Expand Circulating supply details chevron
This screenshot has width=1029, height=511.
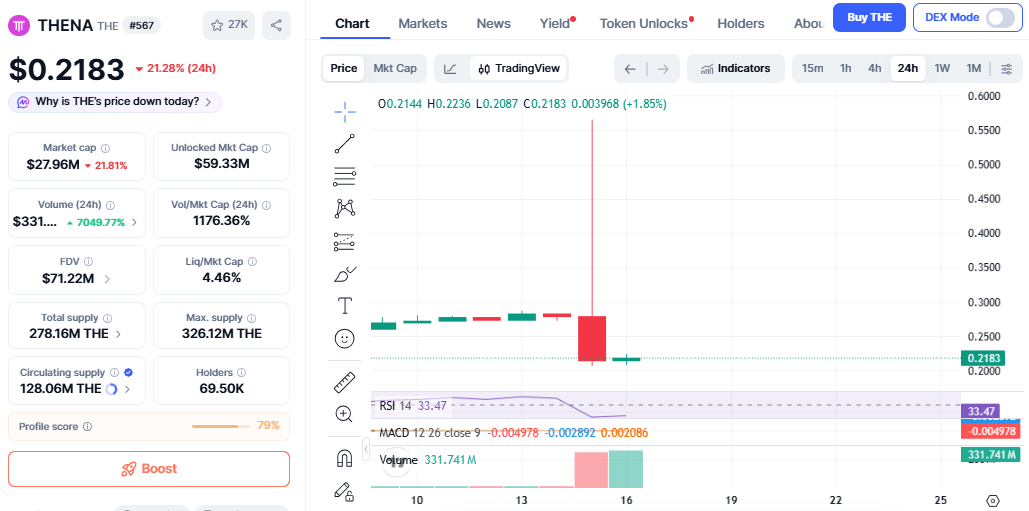pyautogui.click(x=127, y=389)
